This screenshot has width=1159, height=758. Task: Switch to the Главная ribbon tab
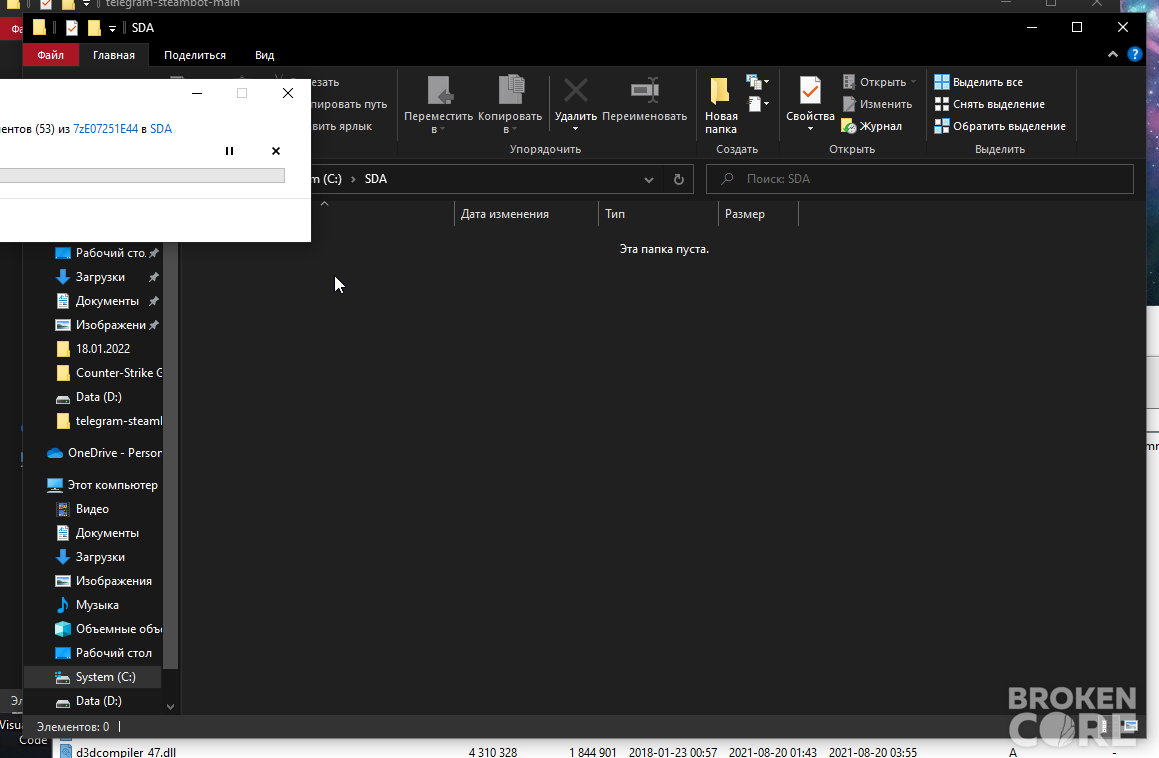click(x=114, y=55)
